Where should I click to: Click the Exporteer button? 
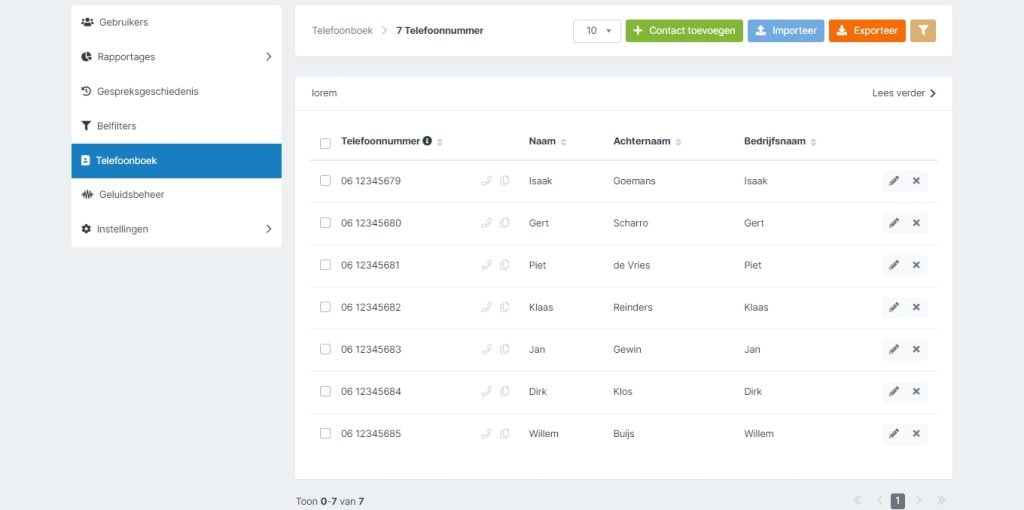pos(867,31)
